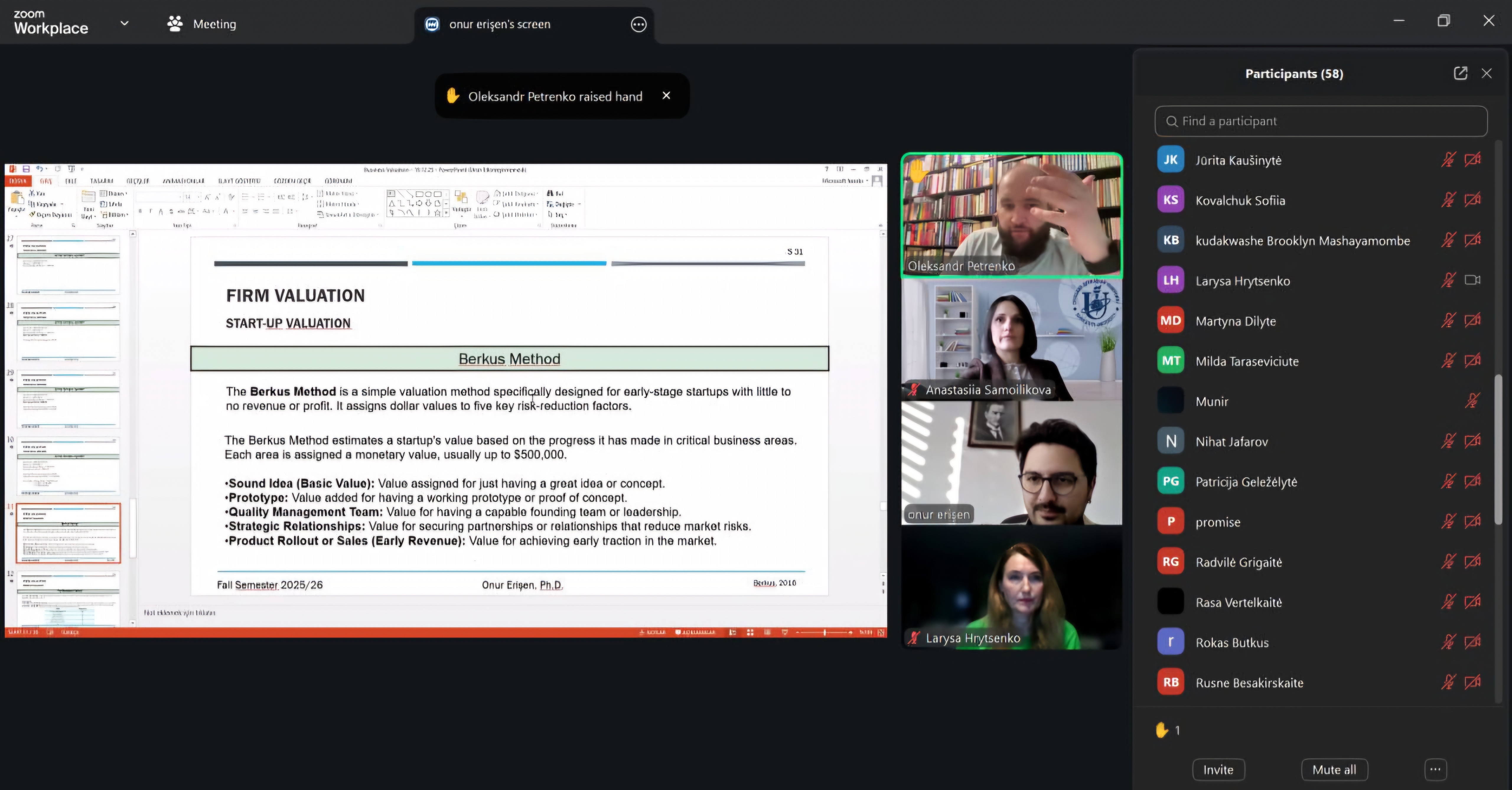Expand the Zoom Workplace dropdown chevron
This screenshot has width=1512, height=790.
click(x=124, y=24)
